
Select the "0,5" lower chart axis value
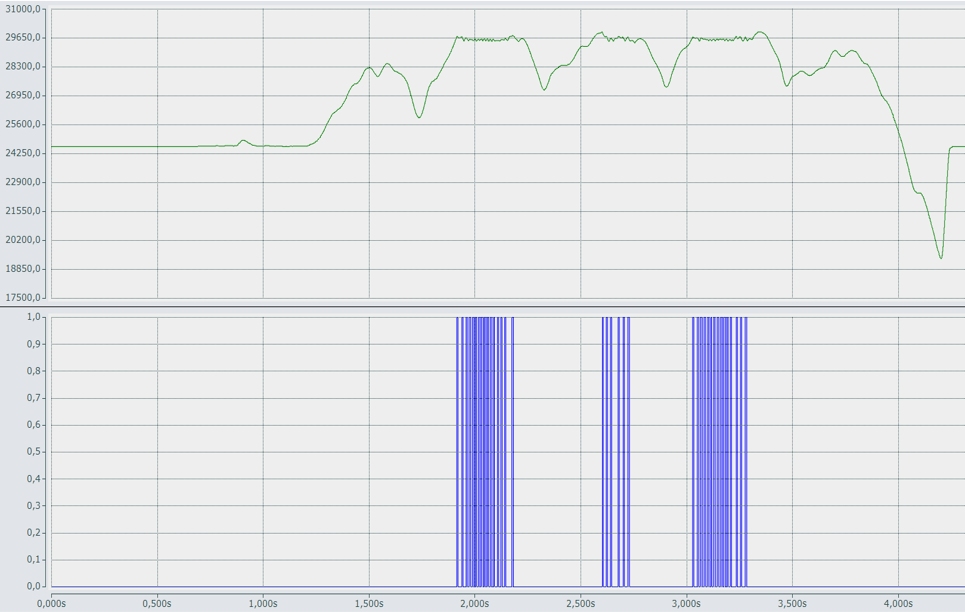[x=34, y=452]
